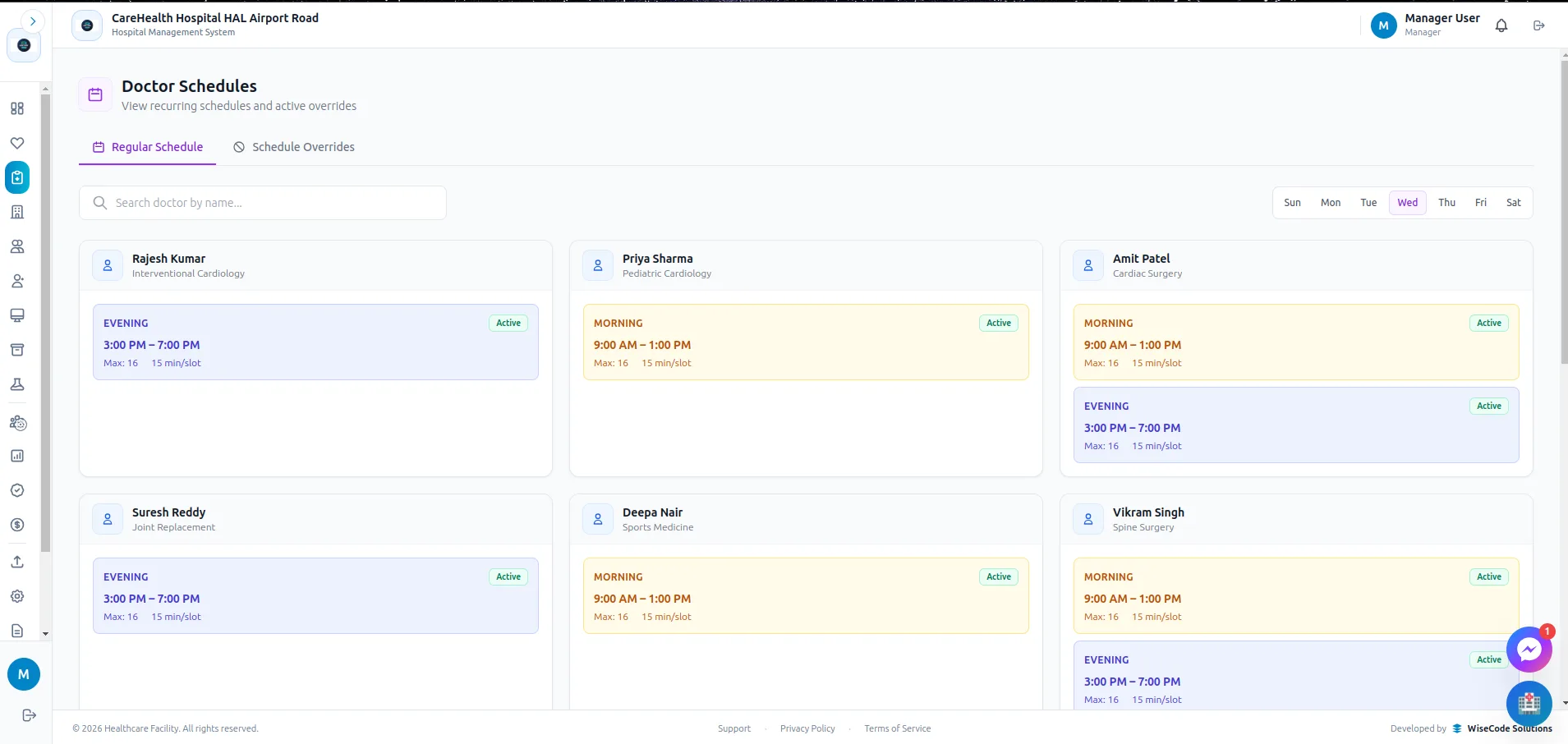The width and height of the screenshot is (1568, 744).
Task: Click Vikram Singh's morning slot card
Action: 1296,596
